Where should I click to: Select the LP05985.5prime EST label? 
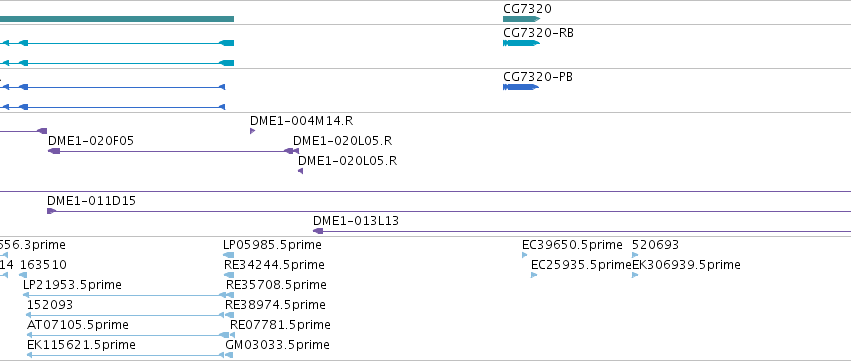pos(272,245)
